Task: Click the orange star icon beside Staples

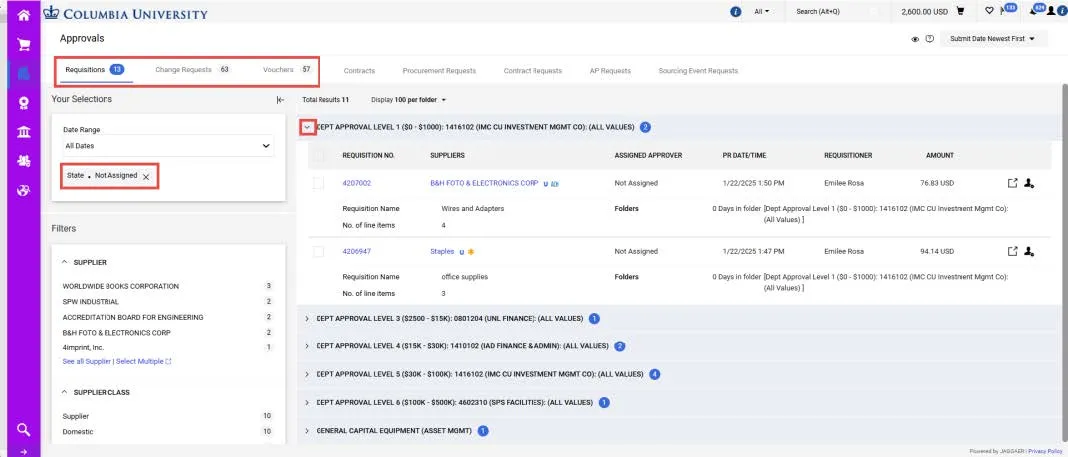Action: click(x=471, y=252)
